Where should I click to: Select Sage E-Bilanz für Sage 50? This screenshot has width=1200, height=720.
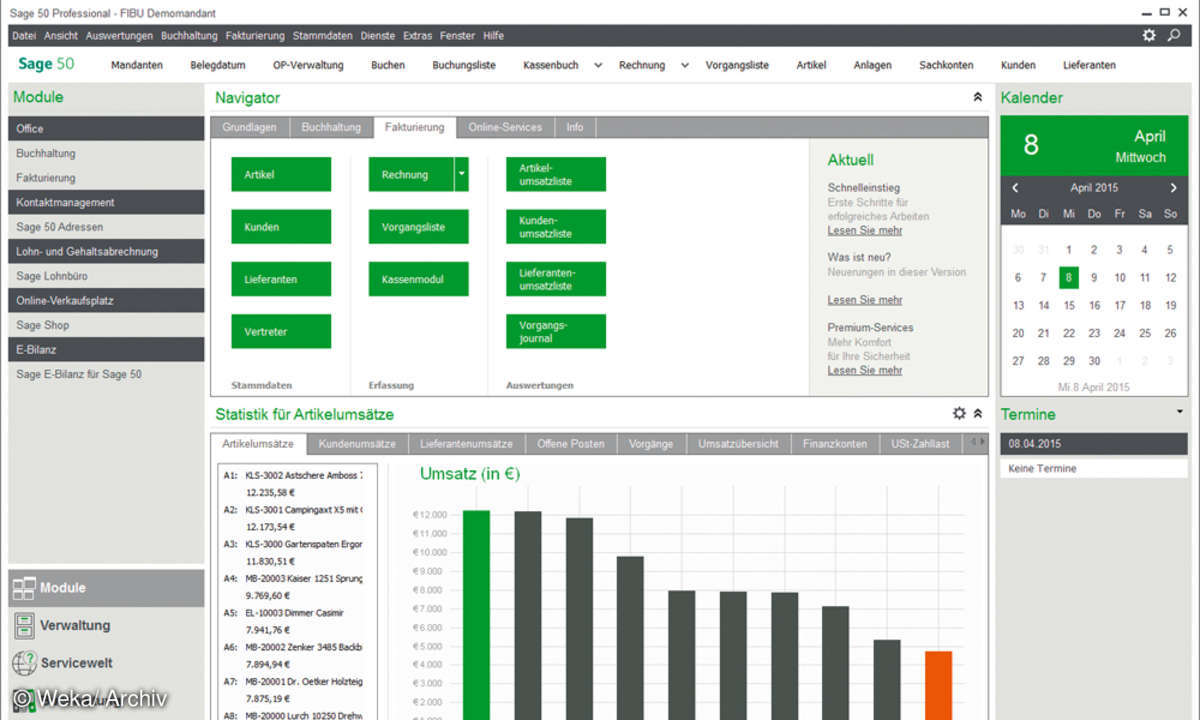[x=106, y=374]
